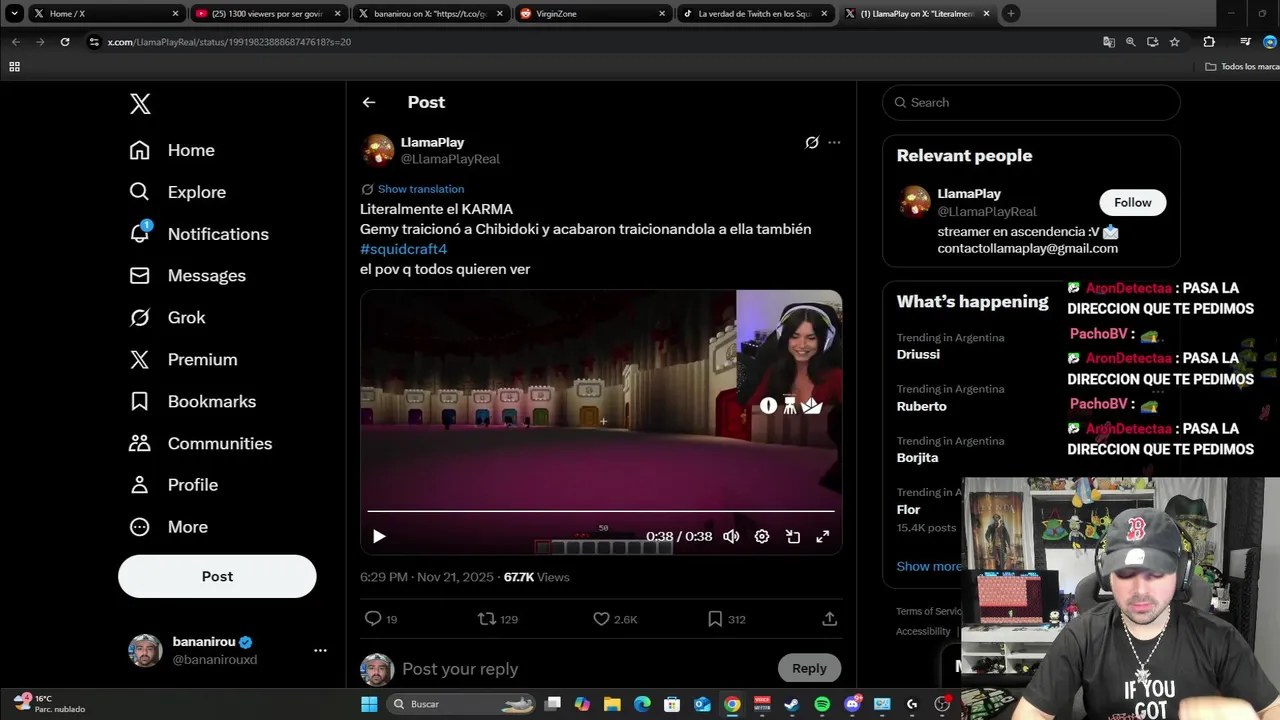Viewport: 1280px width, 720px height.
Task: Open account options next to bananirou
Action: point(320,650)
